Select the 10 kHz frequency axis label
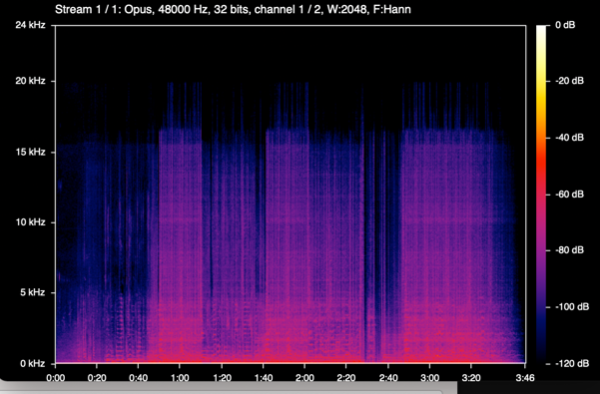 [30, 222]
